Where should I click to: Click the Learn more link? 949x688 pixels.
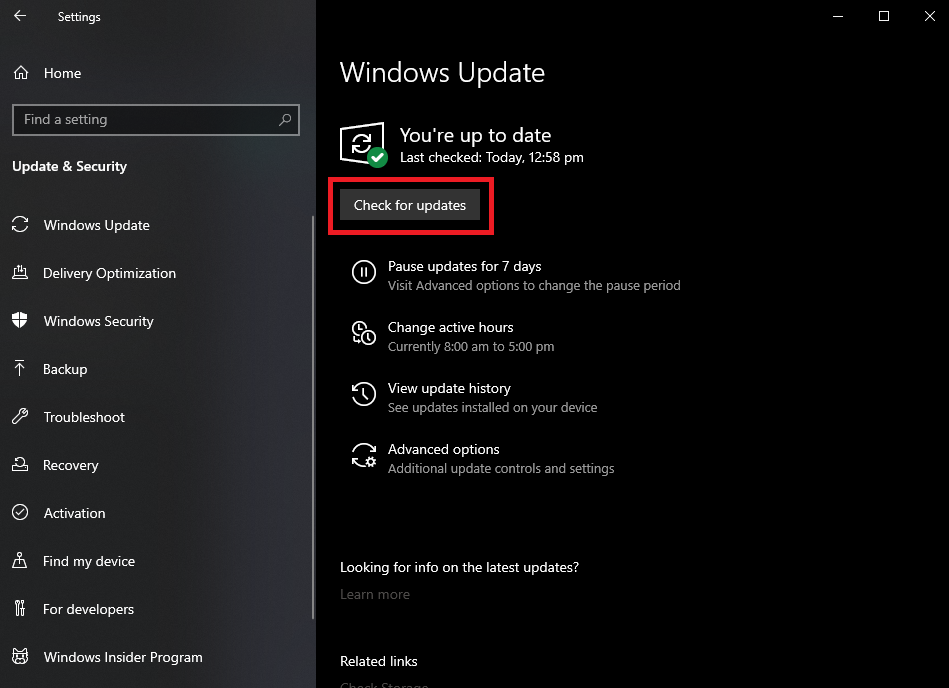click(x=375, y=594)
